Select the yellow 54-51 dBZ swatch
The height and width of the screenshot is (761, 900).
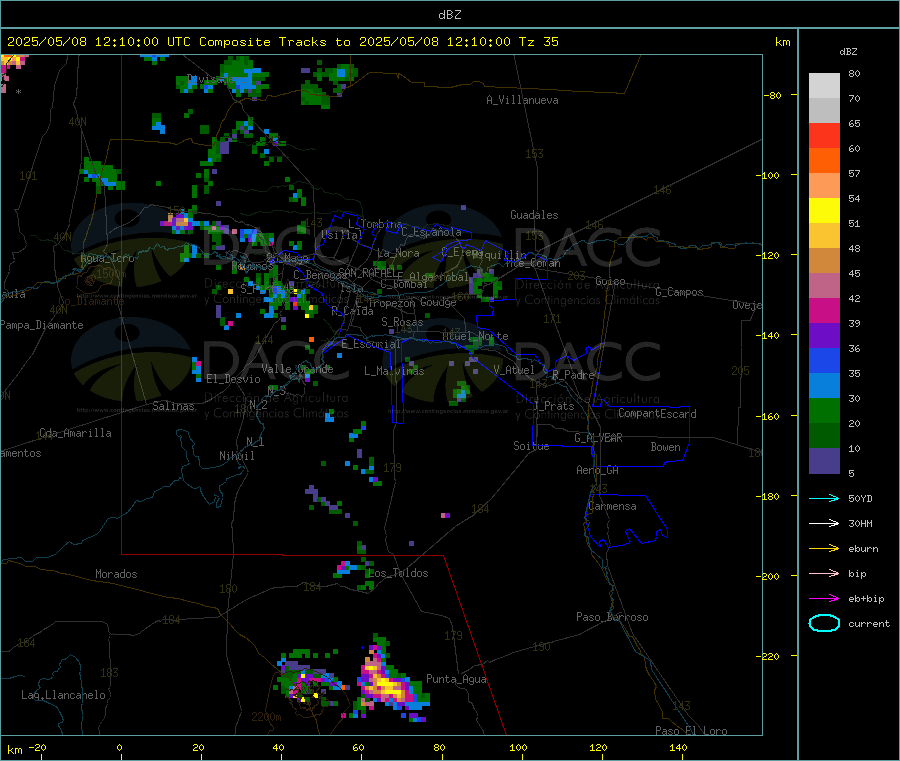[x=824, y=211]
